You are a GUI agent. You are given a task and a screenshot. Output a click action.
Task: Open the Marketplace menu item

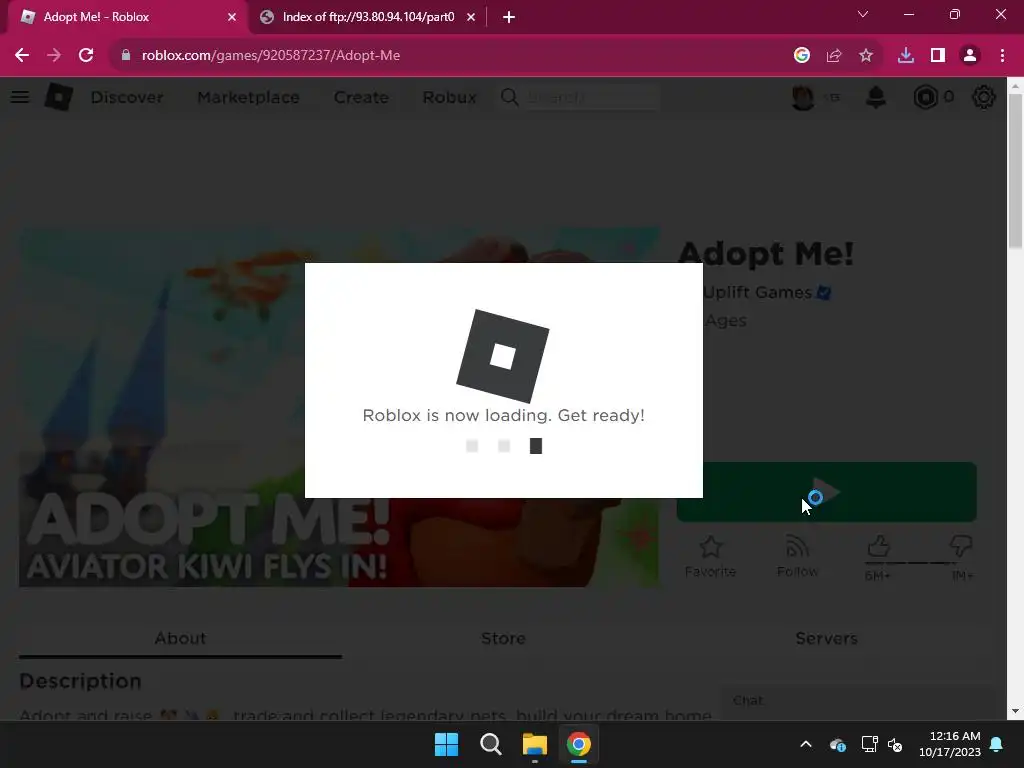click(248, 97)
